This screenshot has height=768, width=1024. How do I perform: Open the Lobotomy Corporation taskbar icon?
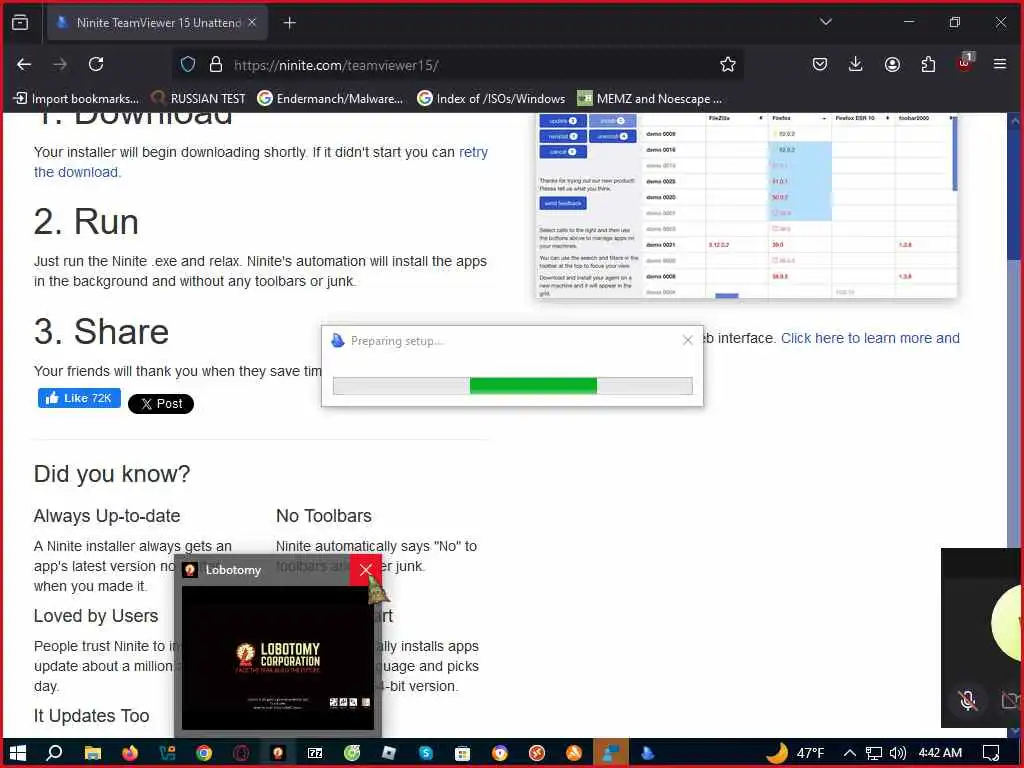tap(278, 753)
